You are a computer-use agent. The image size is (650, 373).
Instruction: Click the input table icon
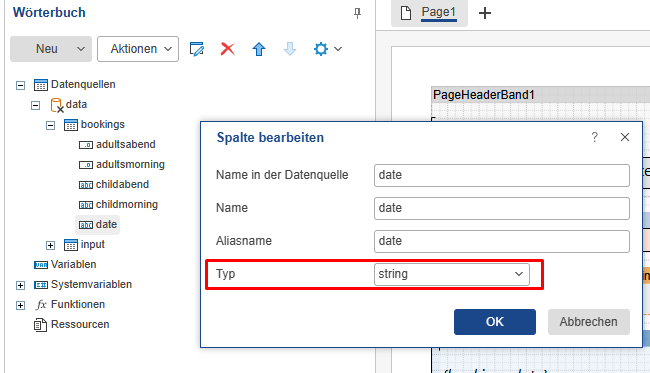pos(71,245)
